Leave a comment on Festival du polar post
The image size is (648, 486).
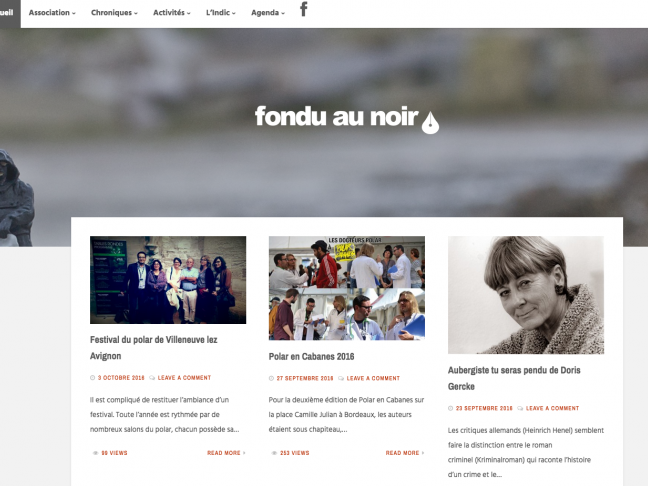(x=184, y=378)
